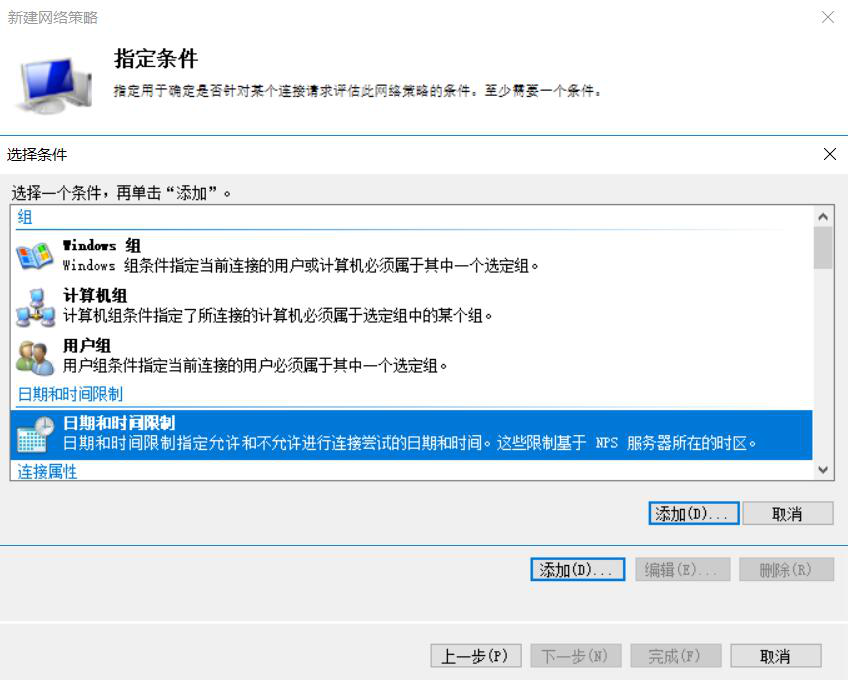Click the 连接属性 section header
The image size is (848, 680).
(48, 471)
